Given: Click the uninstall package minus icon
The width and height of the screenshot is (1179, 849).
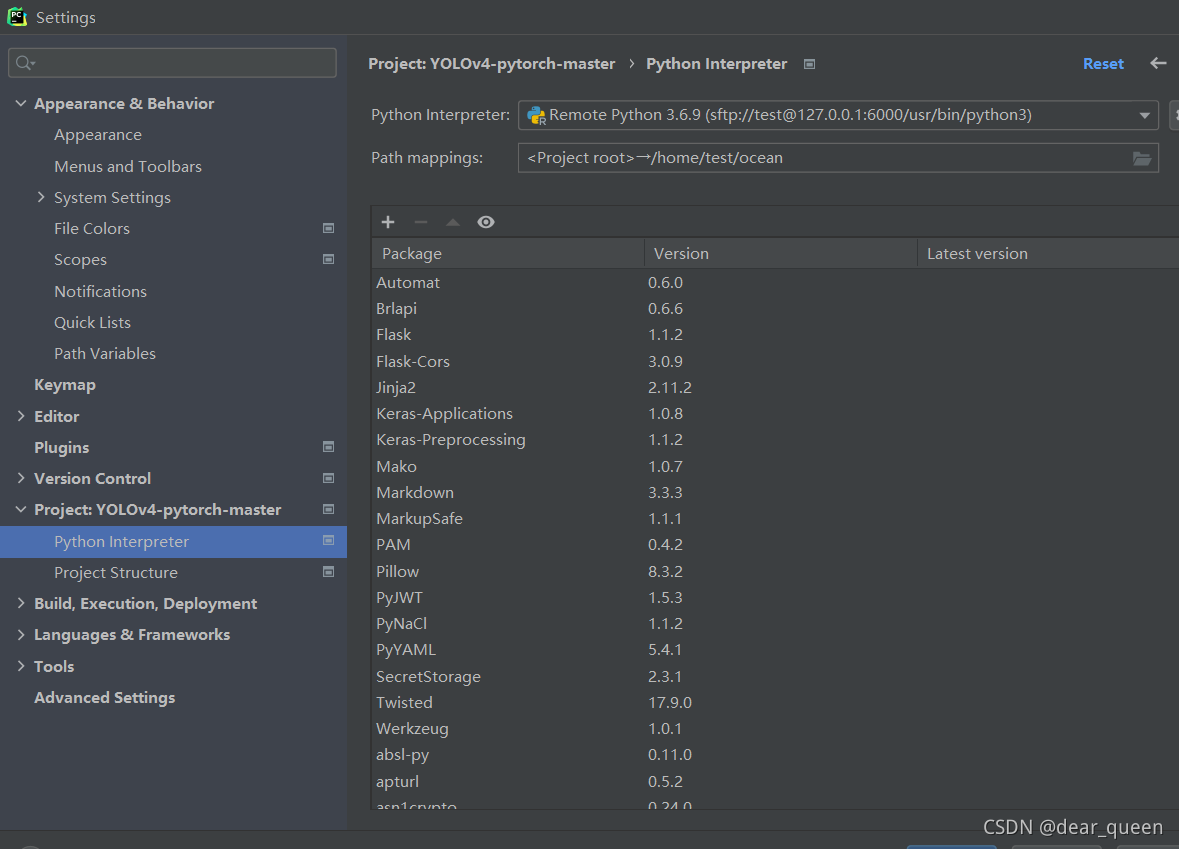Looking at the screenshot, I should tap(421, 222).
